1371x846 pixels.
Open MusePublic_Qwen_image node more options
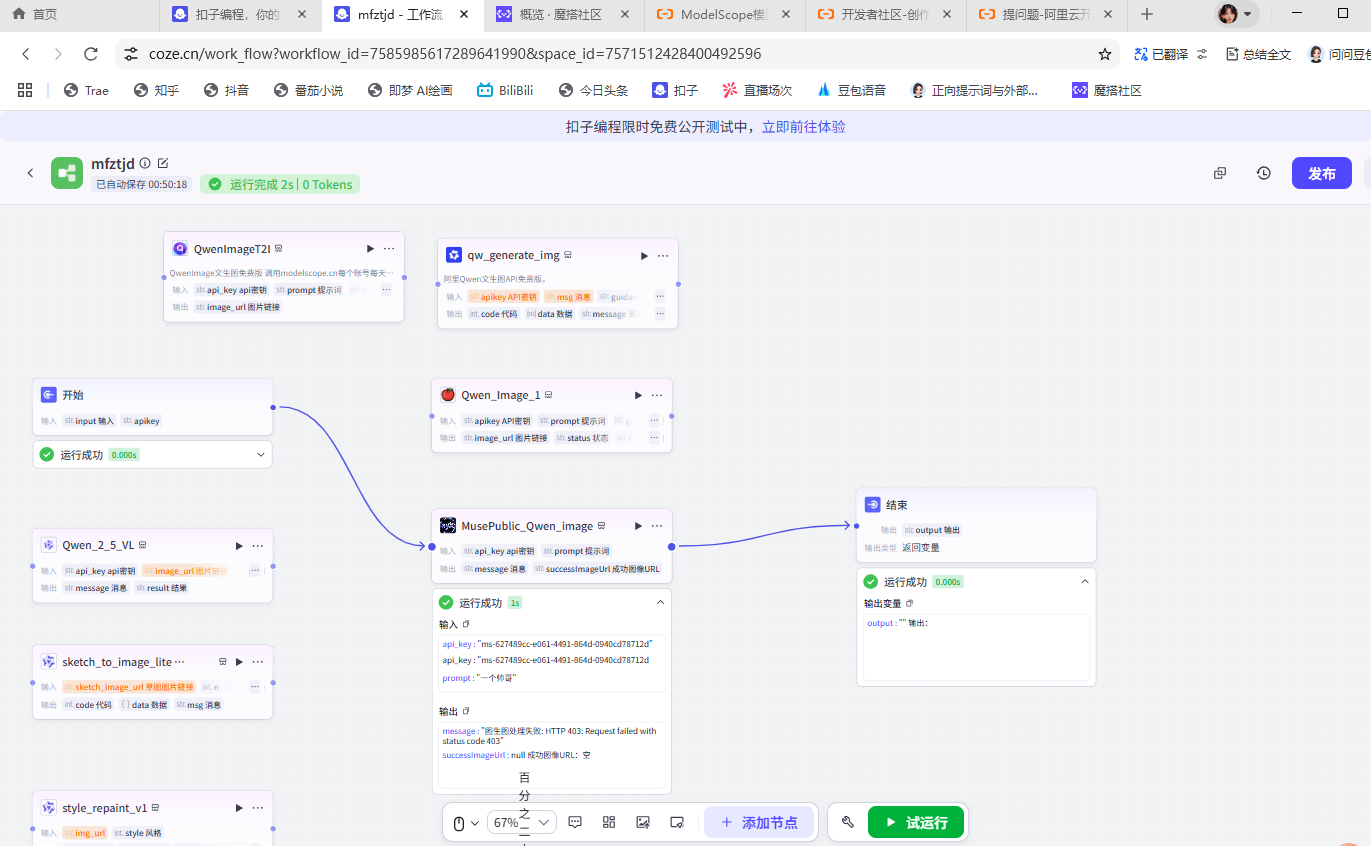point(657,525)
